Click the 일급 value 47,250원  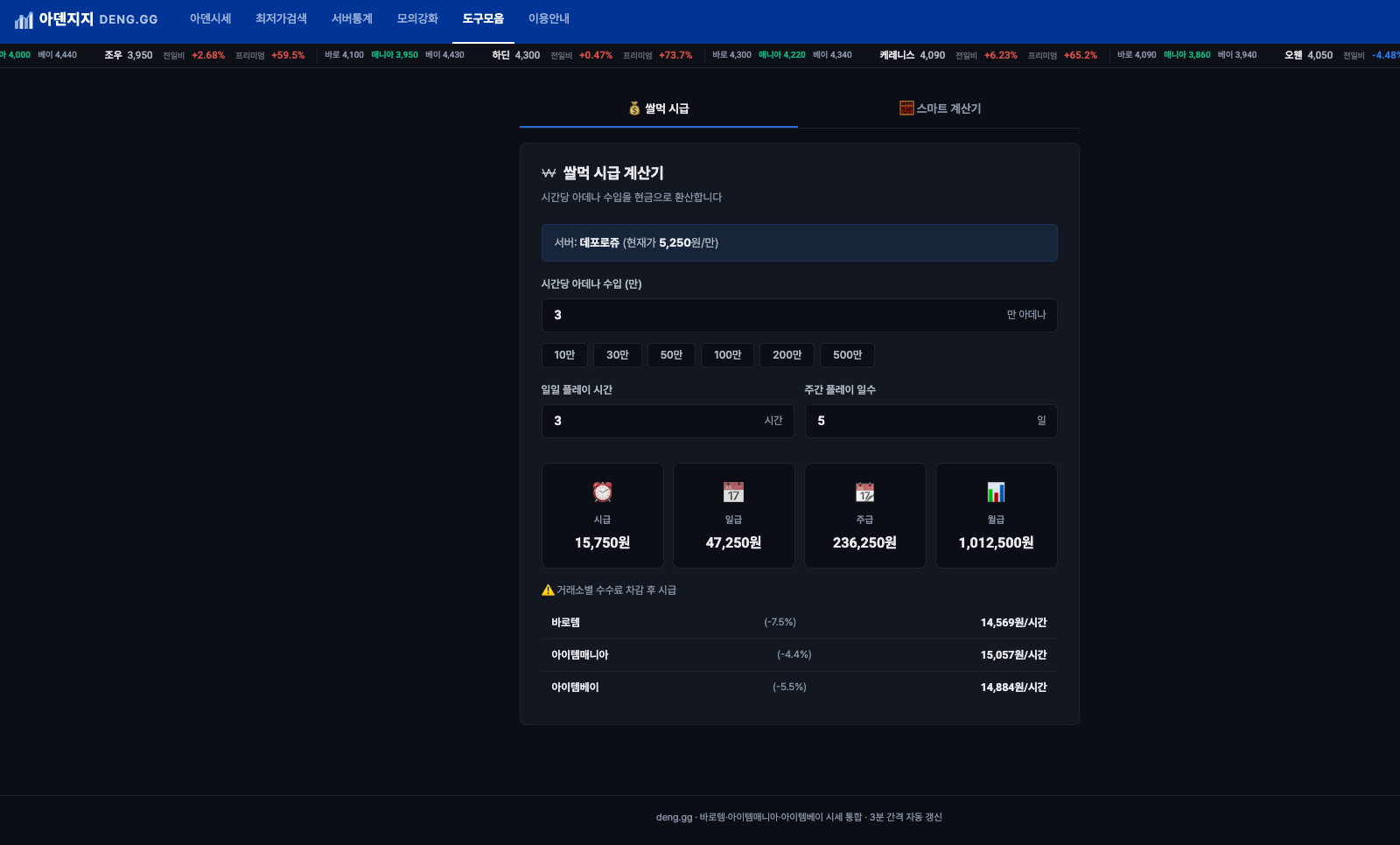[x=733, y=542]
